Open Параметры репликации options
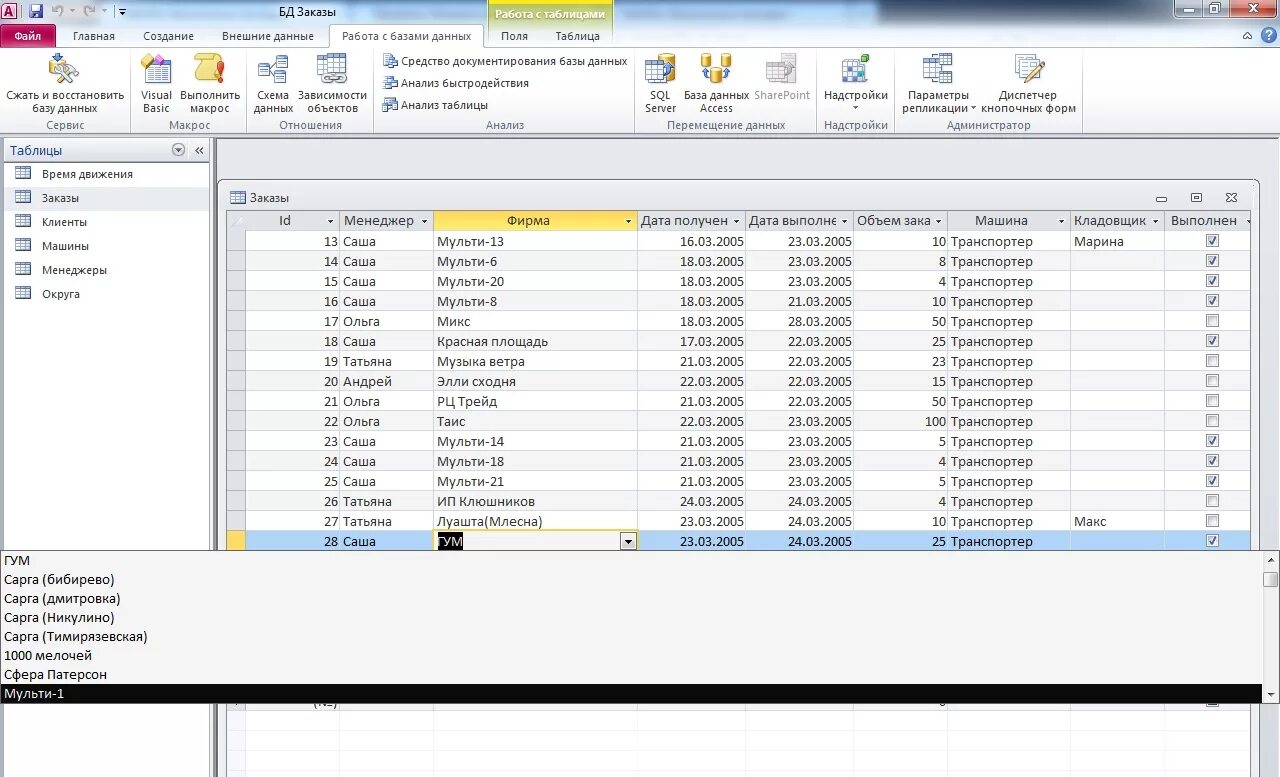Image resolution: width=1280 pixels, height=777 pixels. (938, 84)
